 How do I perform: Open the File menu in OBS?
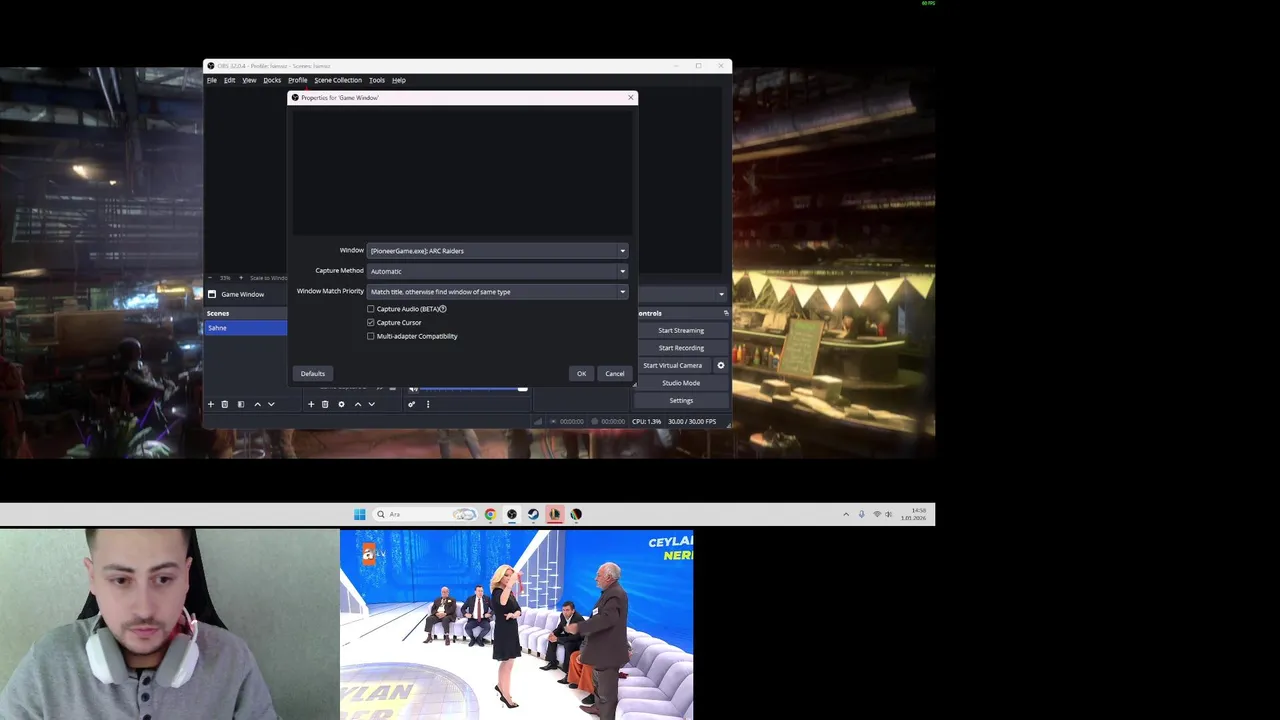(x=212, y=80)
